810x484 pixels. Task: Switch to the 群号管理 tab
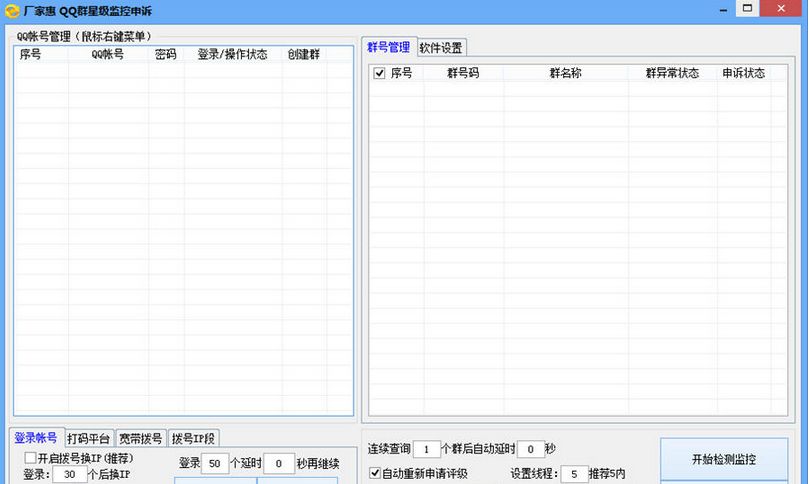pos(388,47)
